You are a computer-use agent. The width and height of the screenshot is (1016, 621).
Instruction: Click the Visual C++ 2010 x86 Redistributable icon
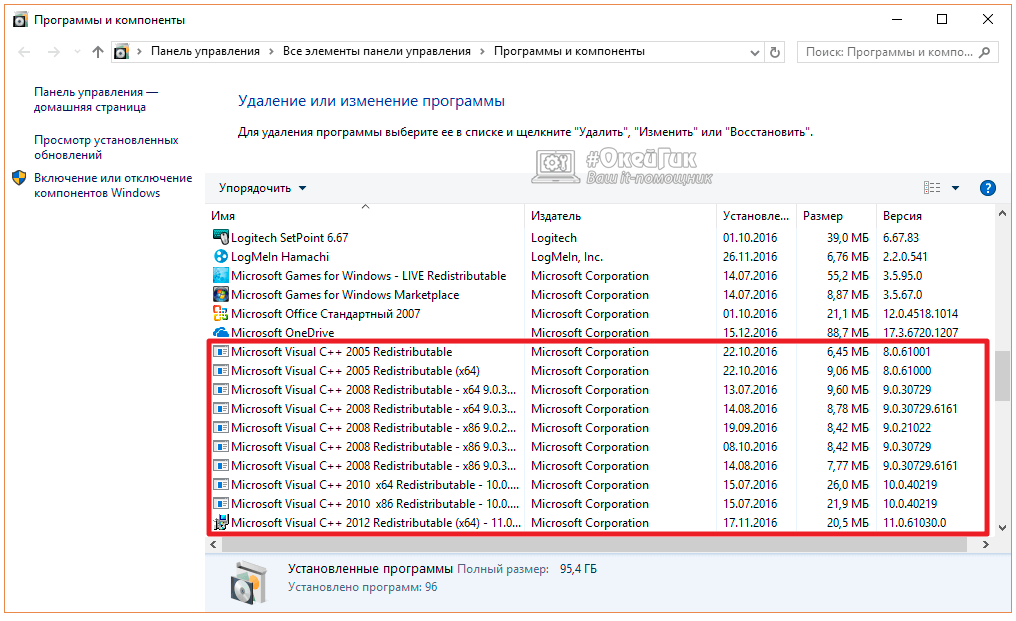[x=221, y=504]
